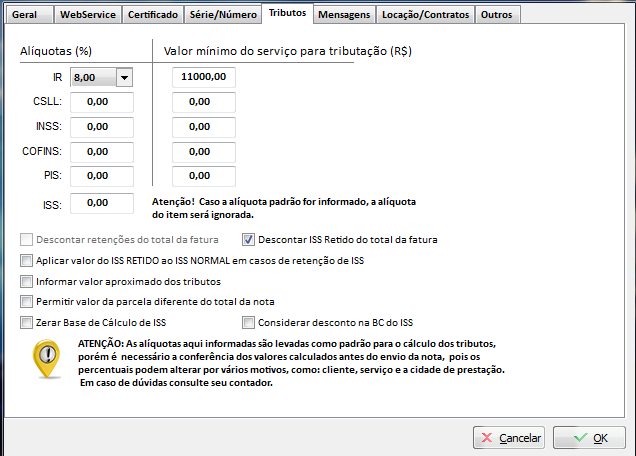Click the yellow warning attention icon
This screenshot has height=456, width=636.
(x=44, y=360)
